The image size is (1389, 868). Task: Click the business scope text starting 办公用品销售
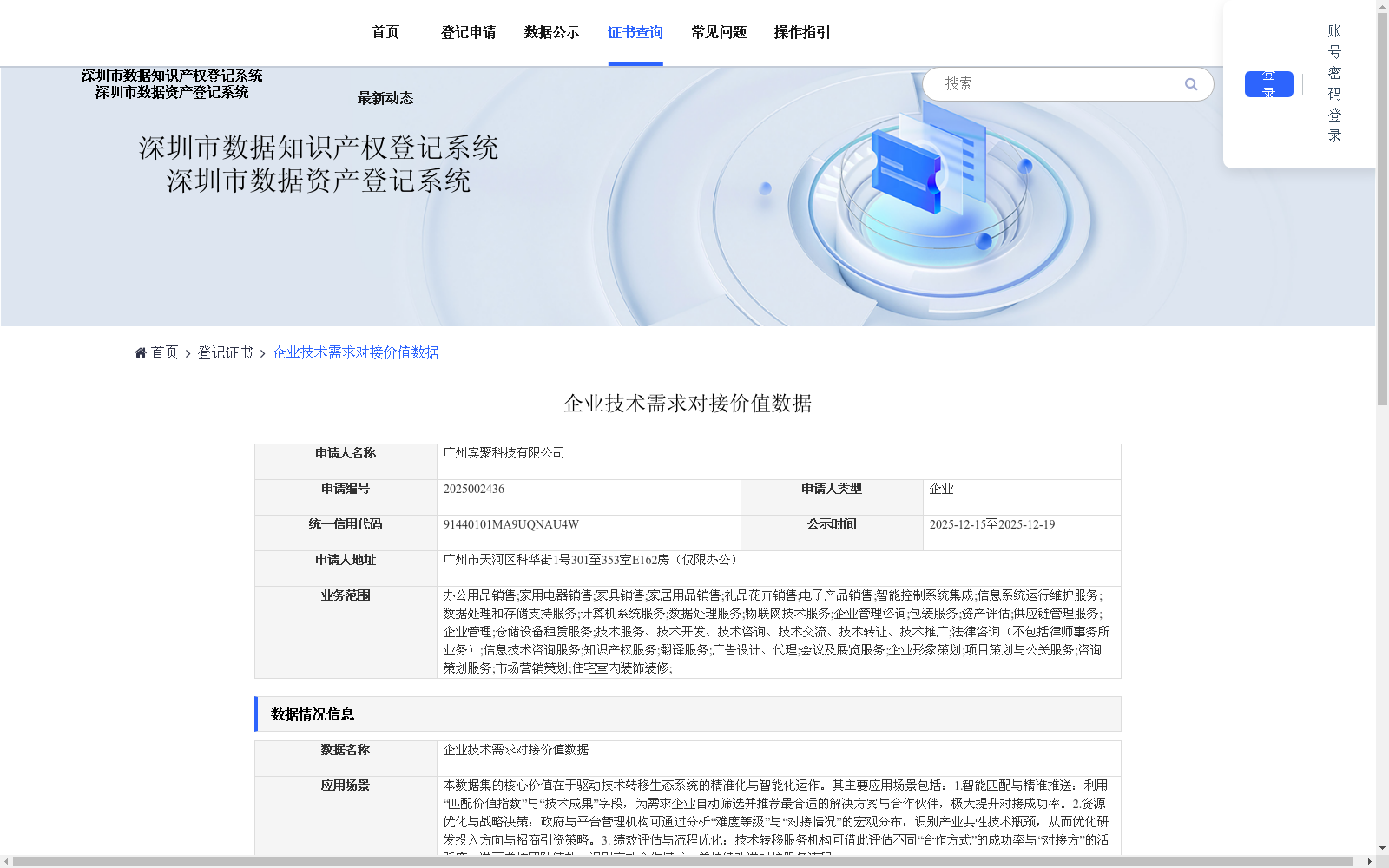[x=776, y=632]
